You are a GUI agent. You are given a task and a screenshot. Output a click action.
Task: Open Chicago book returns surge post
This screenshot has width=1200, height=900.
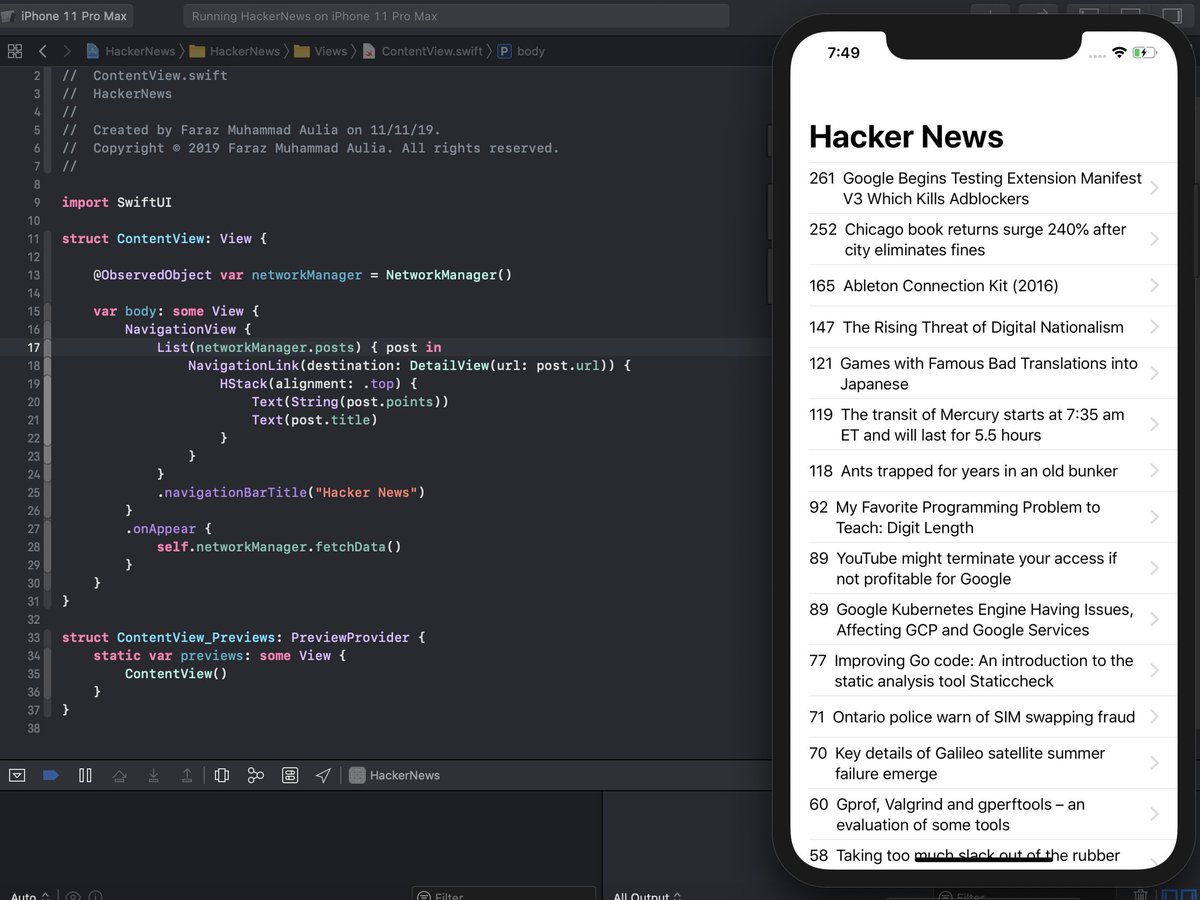(x=983, y=239)
